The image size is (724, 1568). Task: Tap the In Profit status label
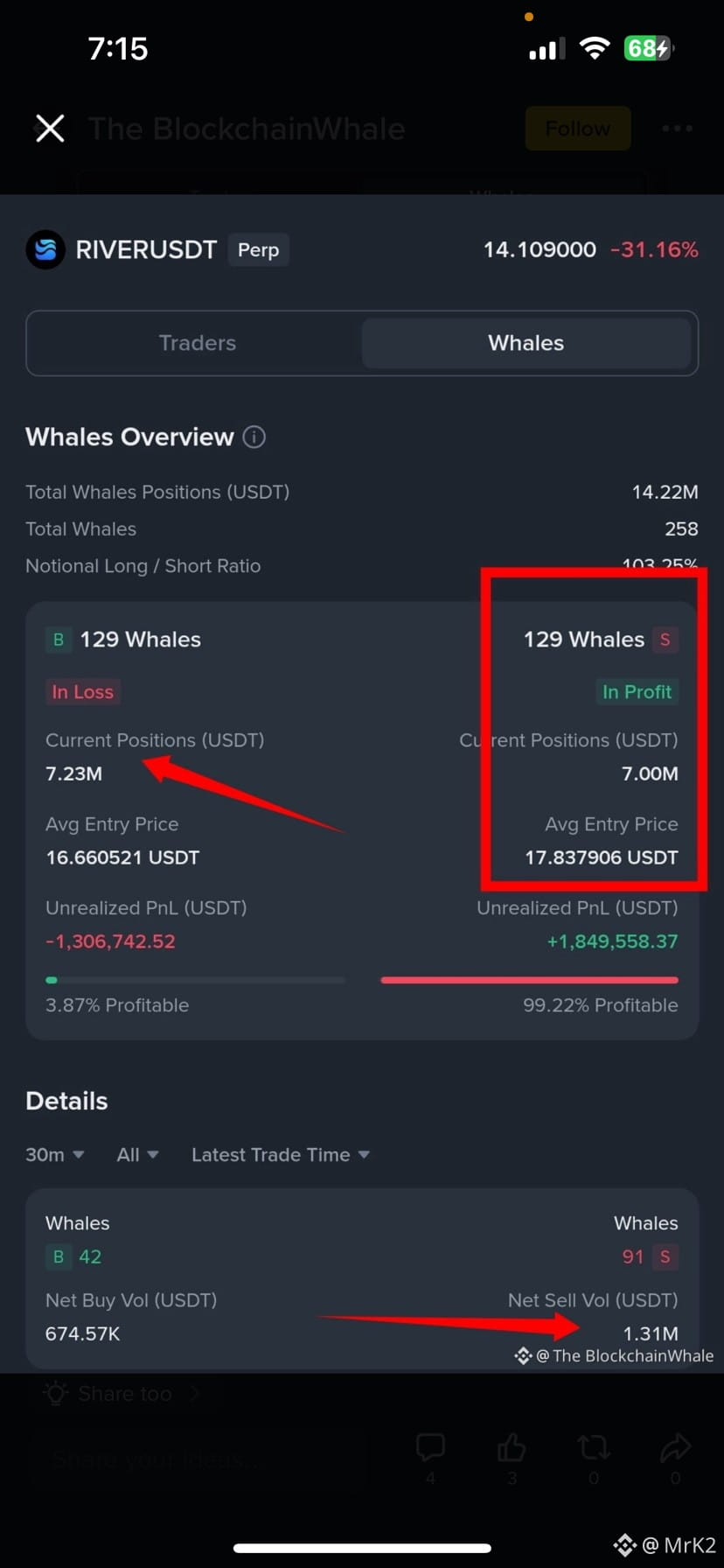coord(637,692)
